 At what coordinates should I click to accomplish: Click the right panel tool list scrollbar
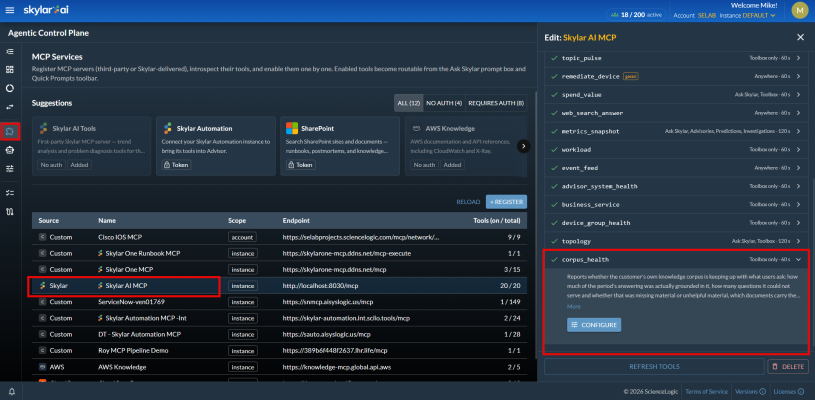pyautogui.click(x=812, y=262)
